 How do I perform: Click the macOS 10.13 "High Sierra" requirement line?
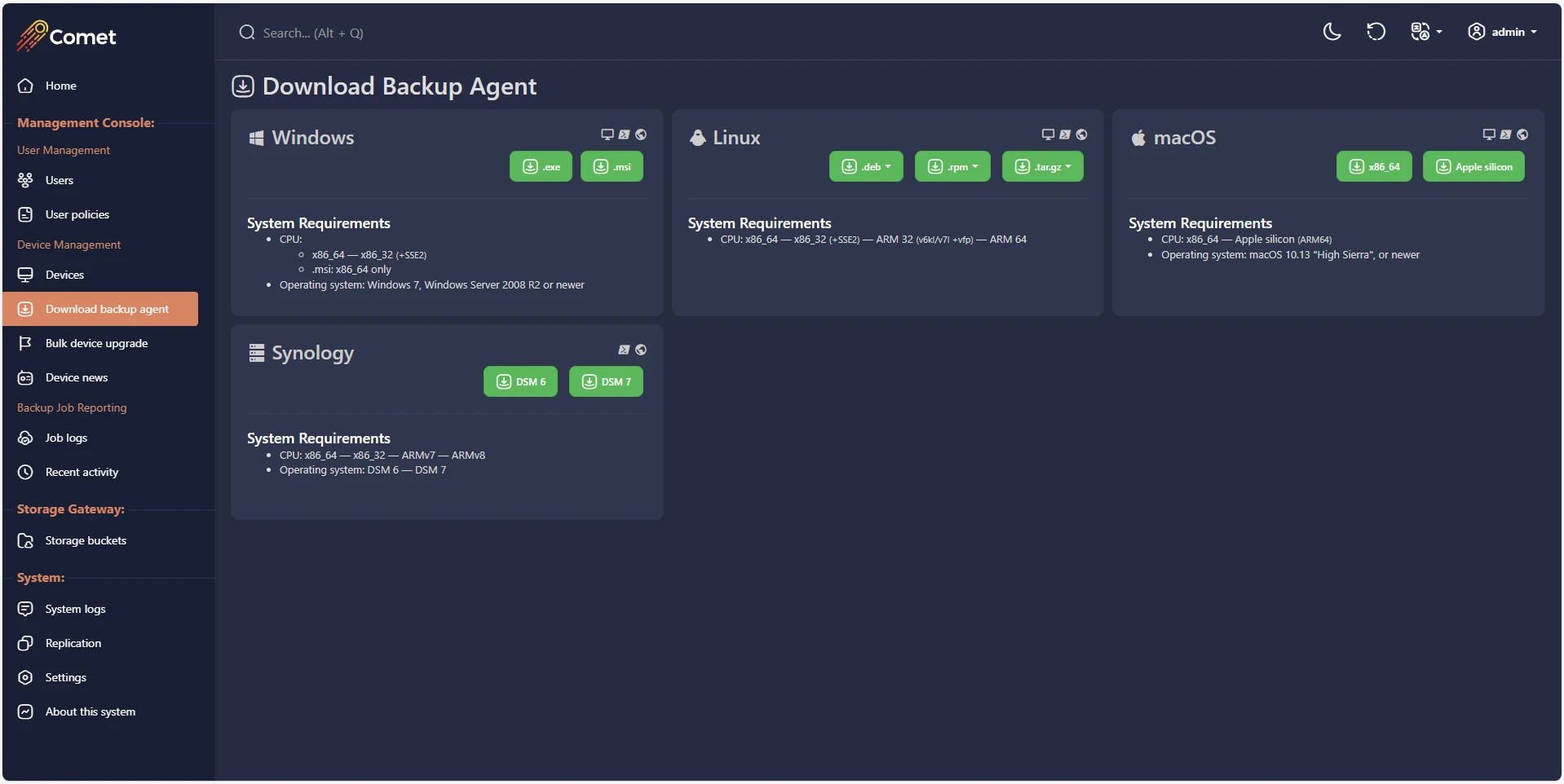click(x=1290, y=255)
